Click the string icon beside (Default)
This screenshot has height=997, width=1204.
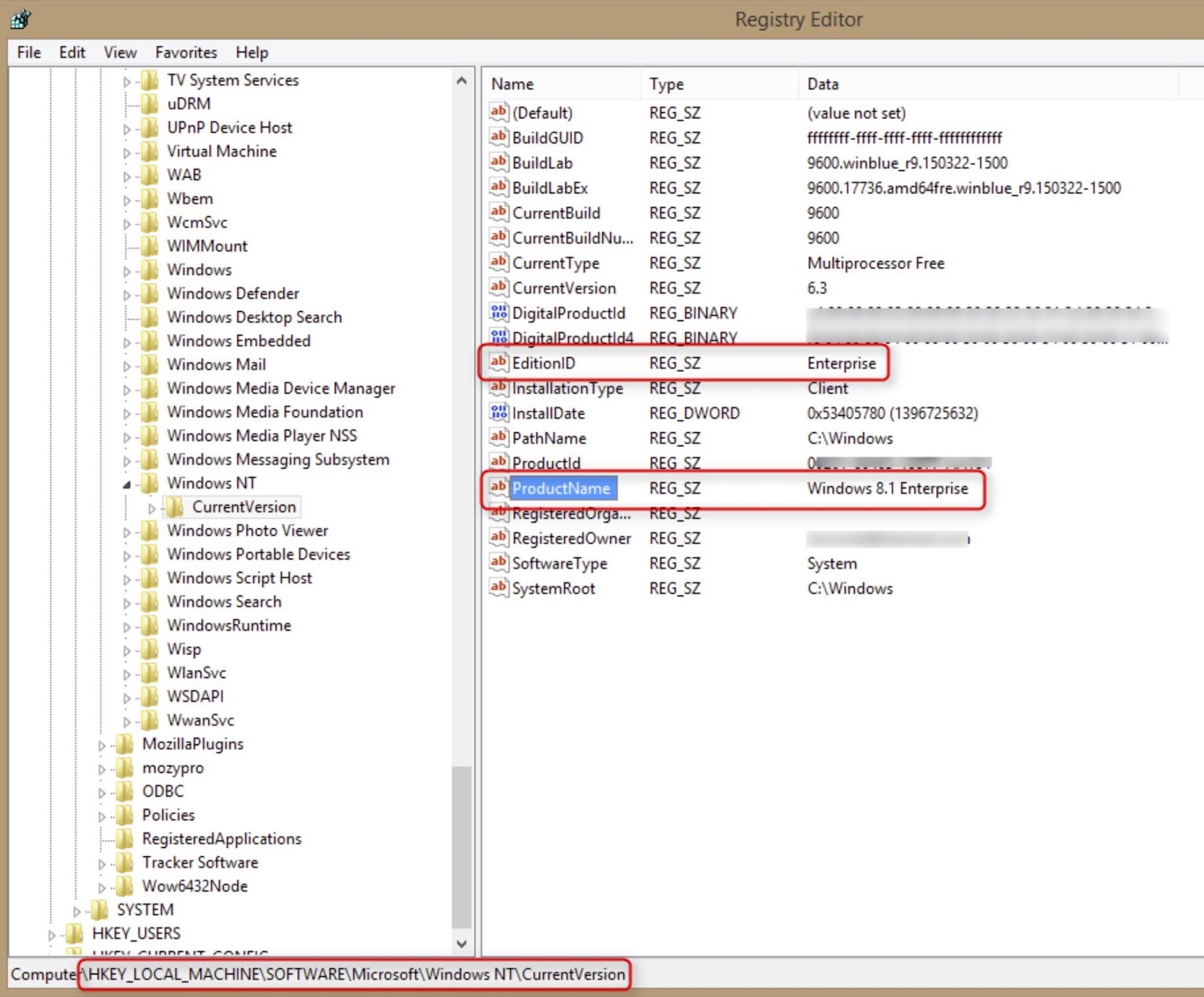point(499,112)
